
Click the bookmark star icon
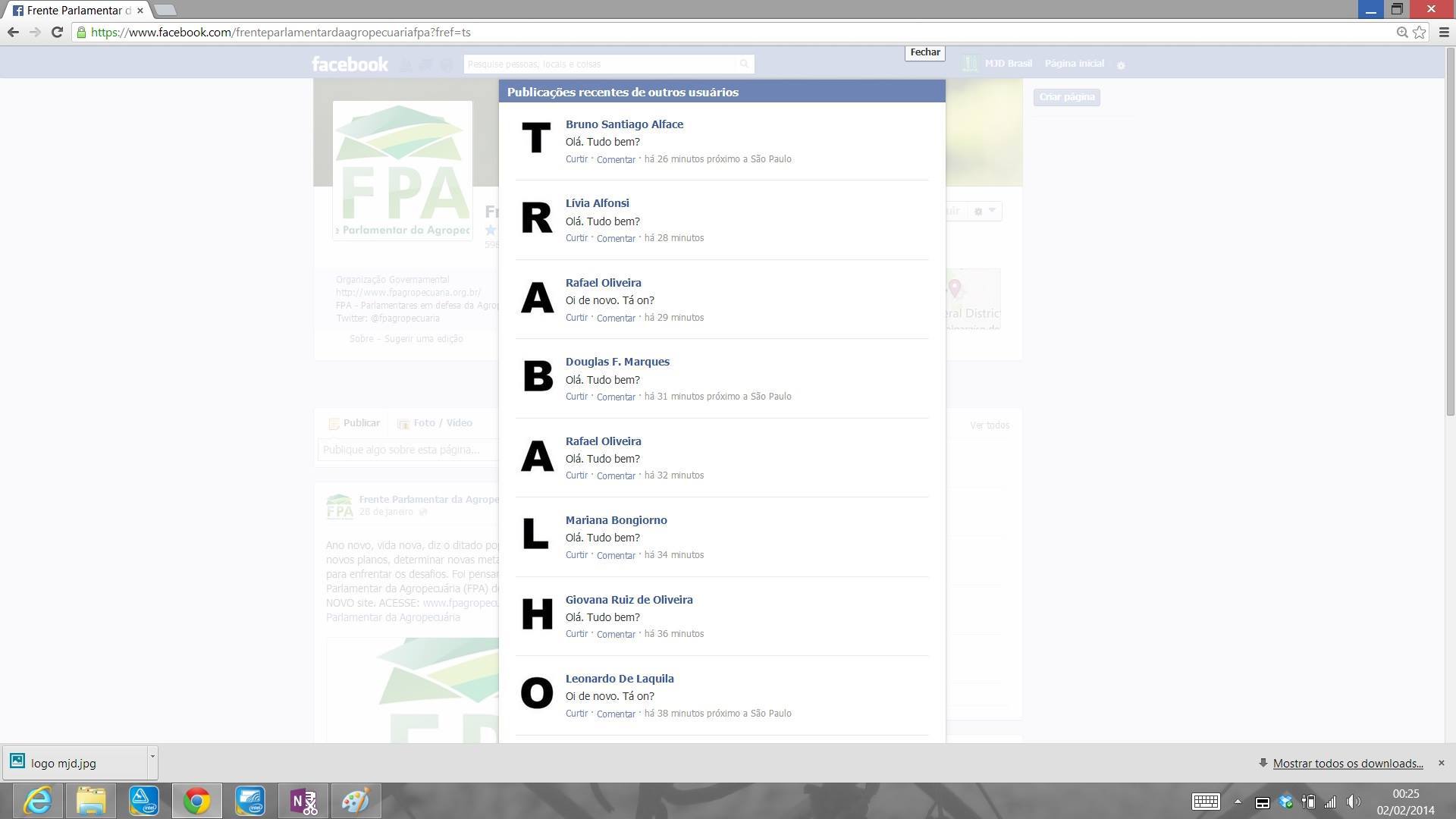1419,32
